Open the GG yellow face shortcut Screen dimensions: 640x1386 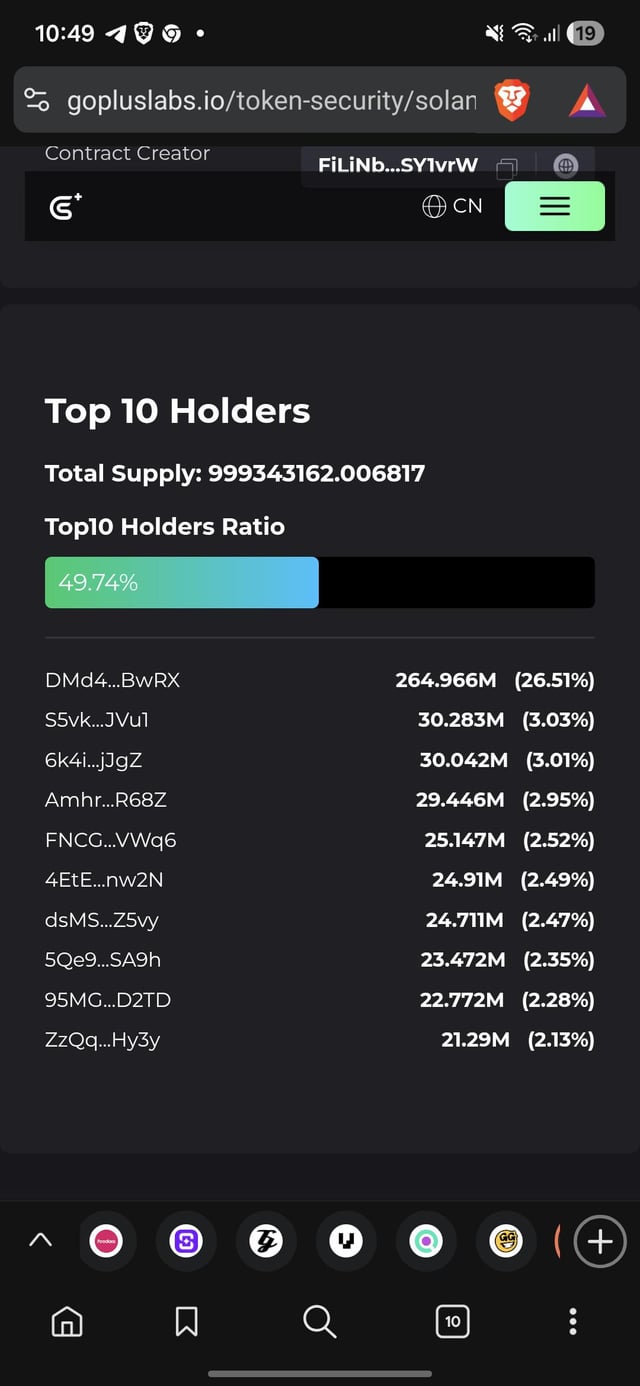point(506,1241)
